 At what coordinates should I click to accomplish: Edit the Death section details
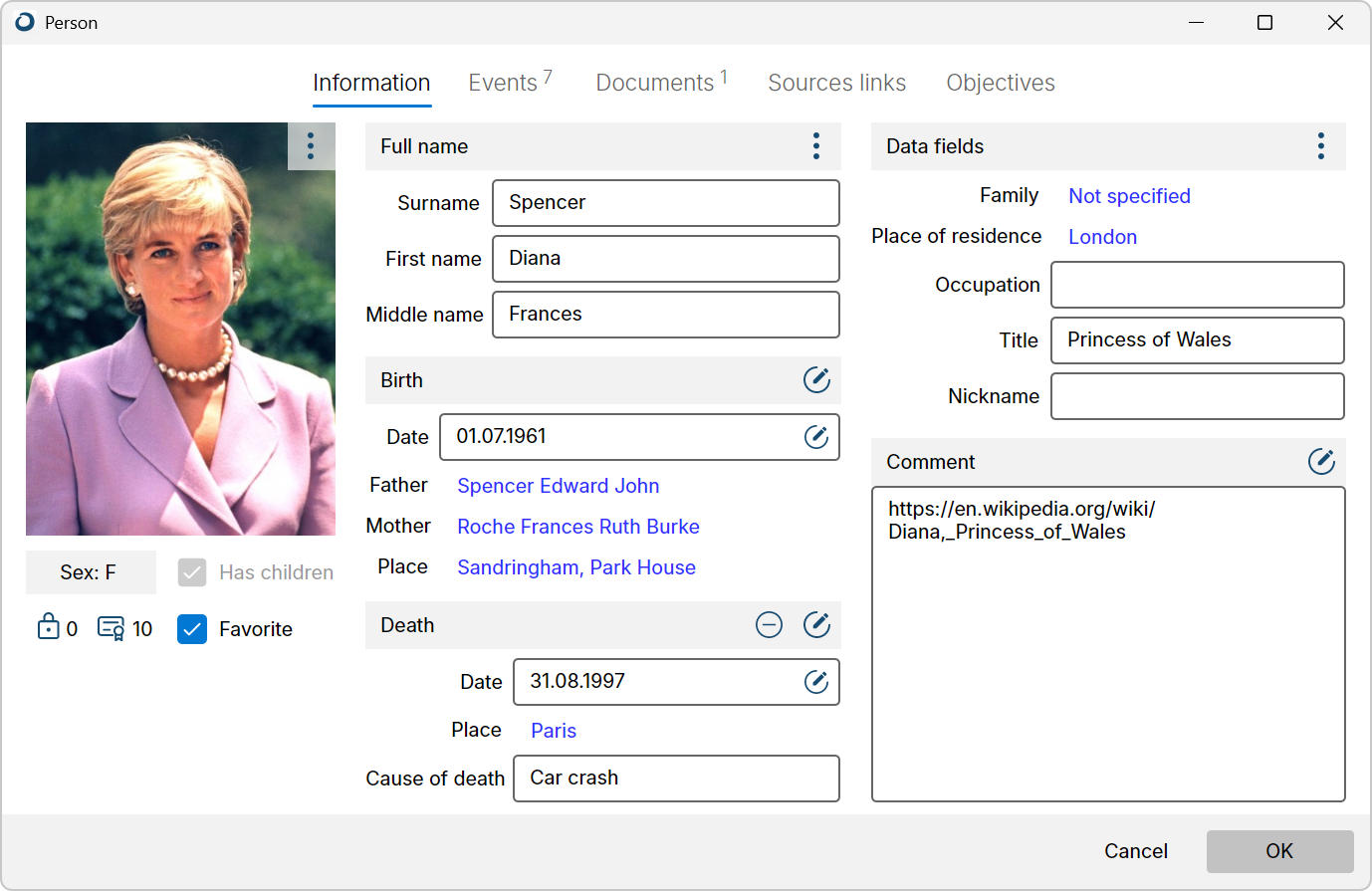(816, 624)
